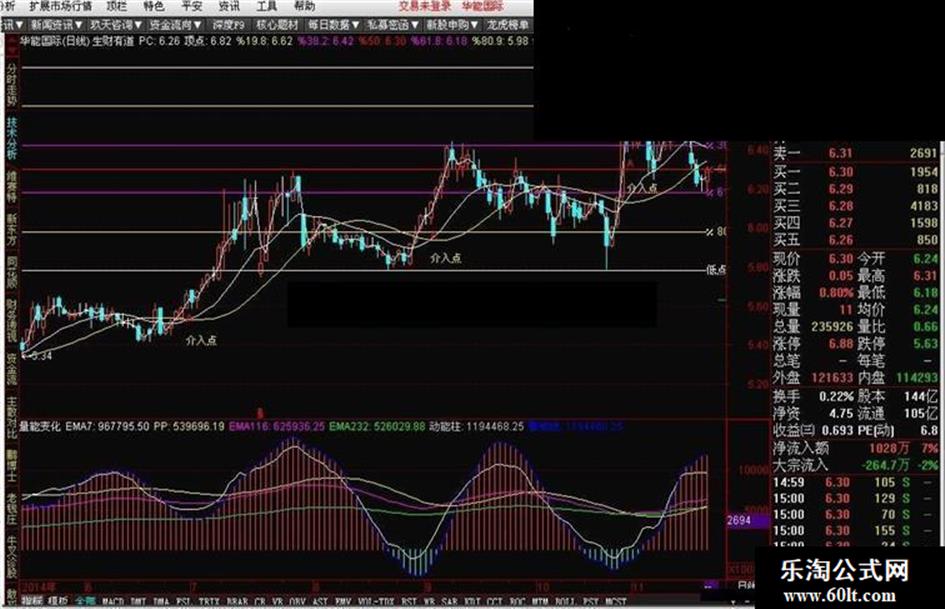945x609 pixels.
Task: Switch to 技术分析 sidebar tab
Action: click(11, 138)
